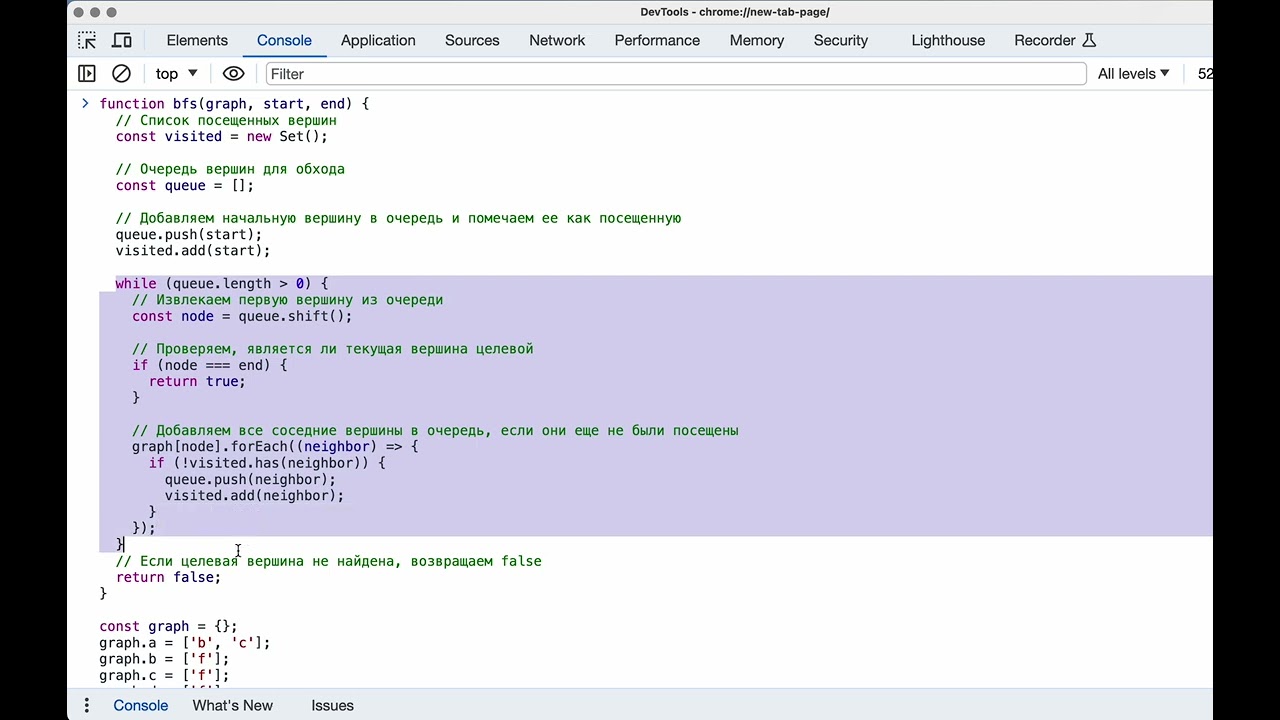
Task: Toggle the device toolbar icon
Action: [122, 41]
